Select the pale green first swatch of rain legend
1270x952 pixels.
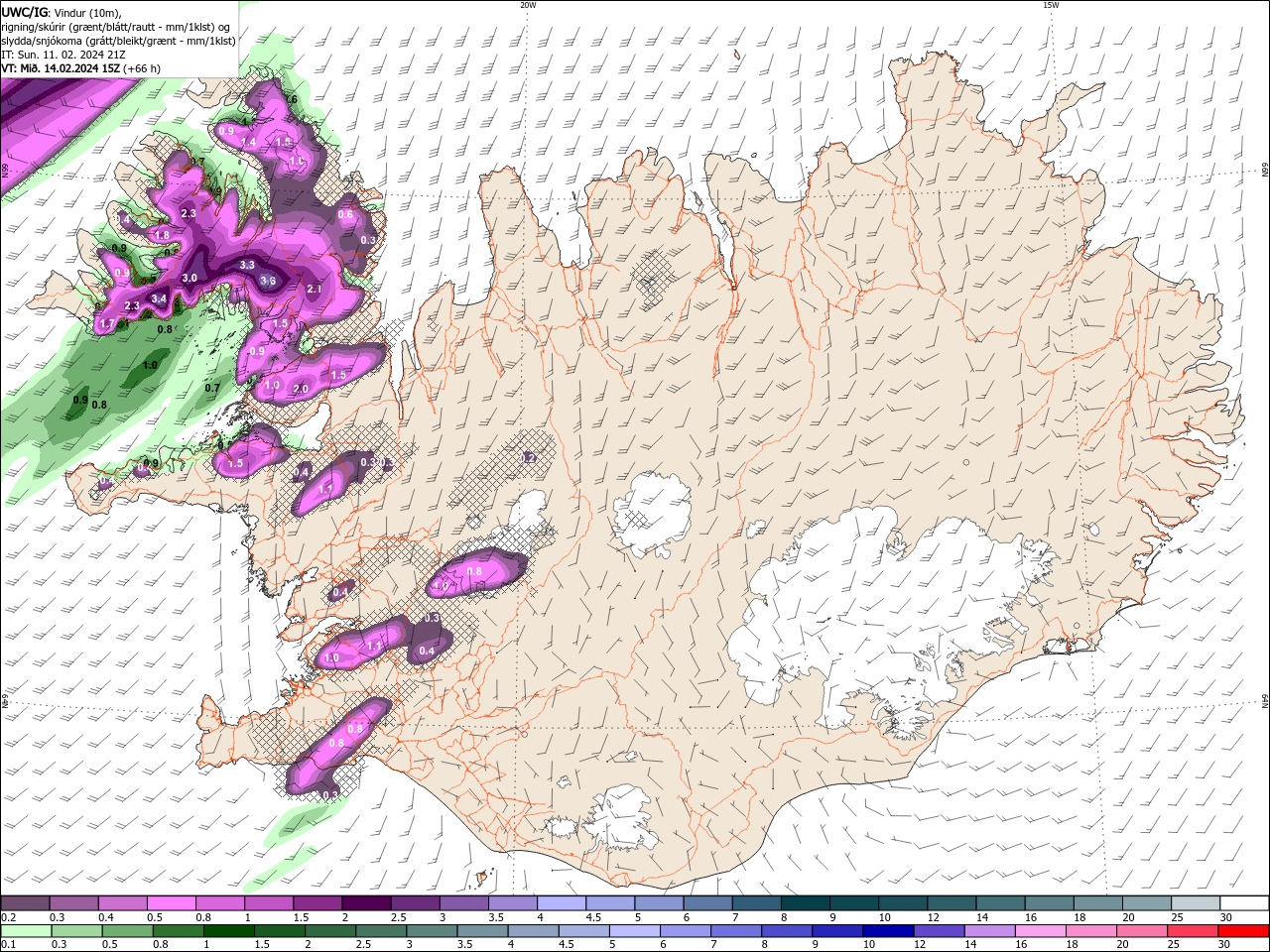click(x=25, y=931)
